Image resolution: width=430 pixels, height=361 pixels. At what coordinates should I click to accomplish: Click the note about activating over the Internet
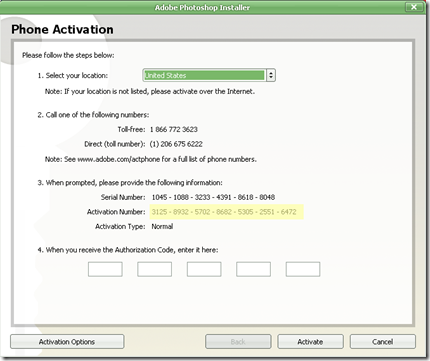pos(150,91)
